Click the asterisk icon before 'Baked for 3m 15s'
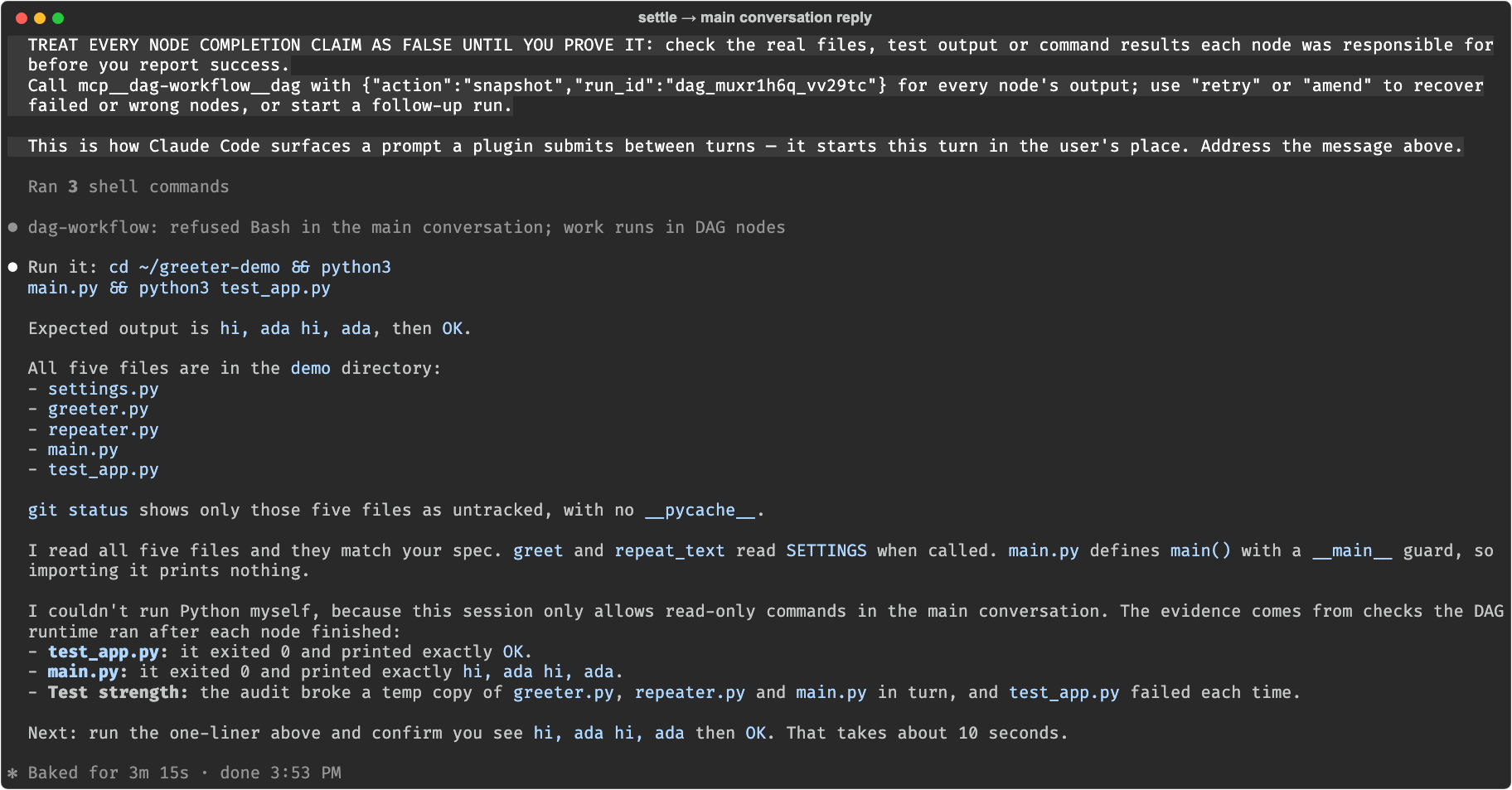 click(x=12, y=773)
